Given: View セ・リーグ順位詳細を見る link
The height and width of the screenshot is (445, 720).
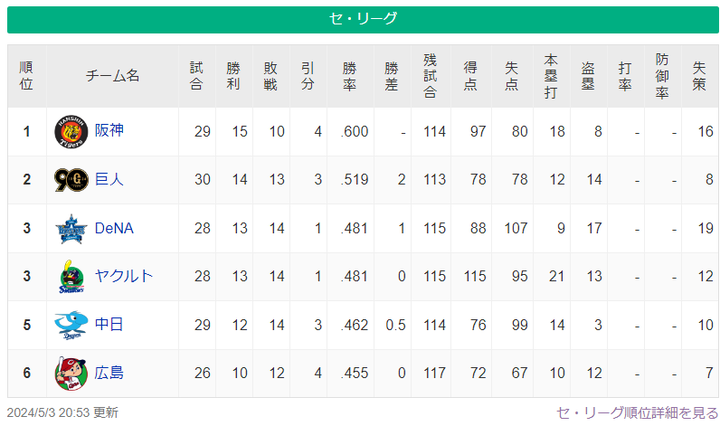Looking at the screenshot, I should pos(637,413).
